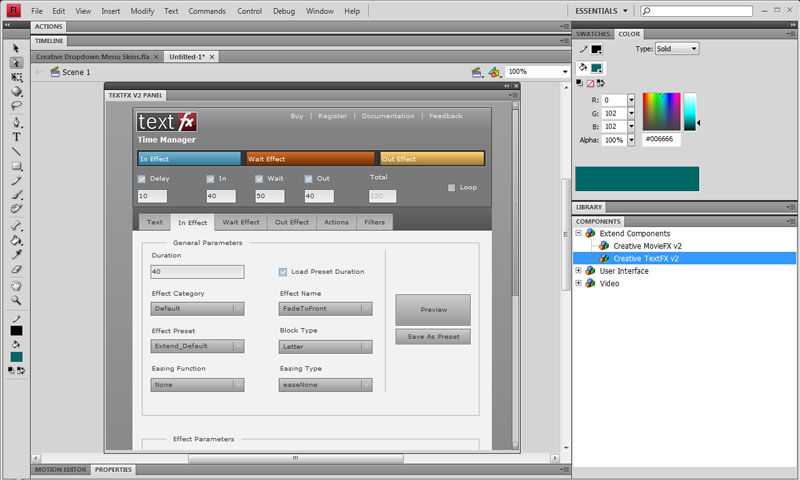The image size is (800, 480).
Task: Select the Free Transform tool
Action: [16, 78]
